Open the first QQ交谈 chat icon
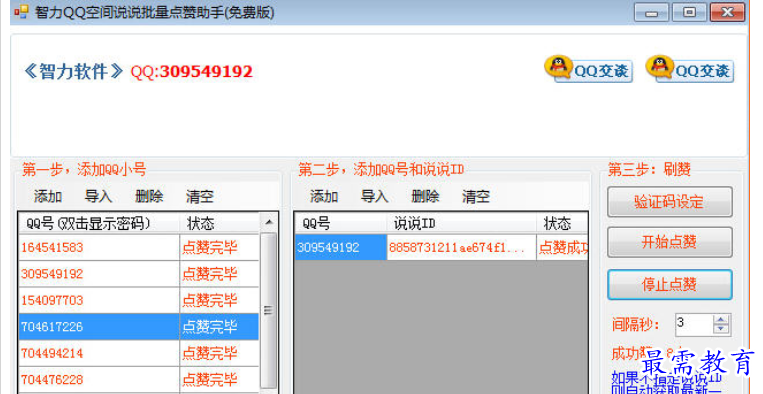Viewport: 763px width, 394px height. pyautogui.click(x=588, y=70)
